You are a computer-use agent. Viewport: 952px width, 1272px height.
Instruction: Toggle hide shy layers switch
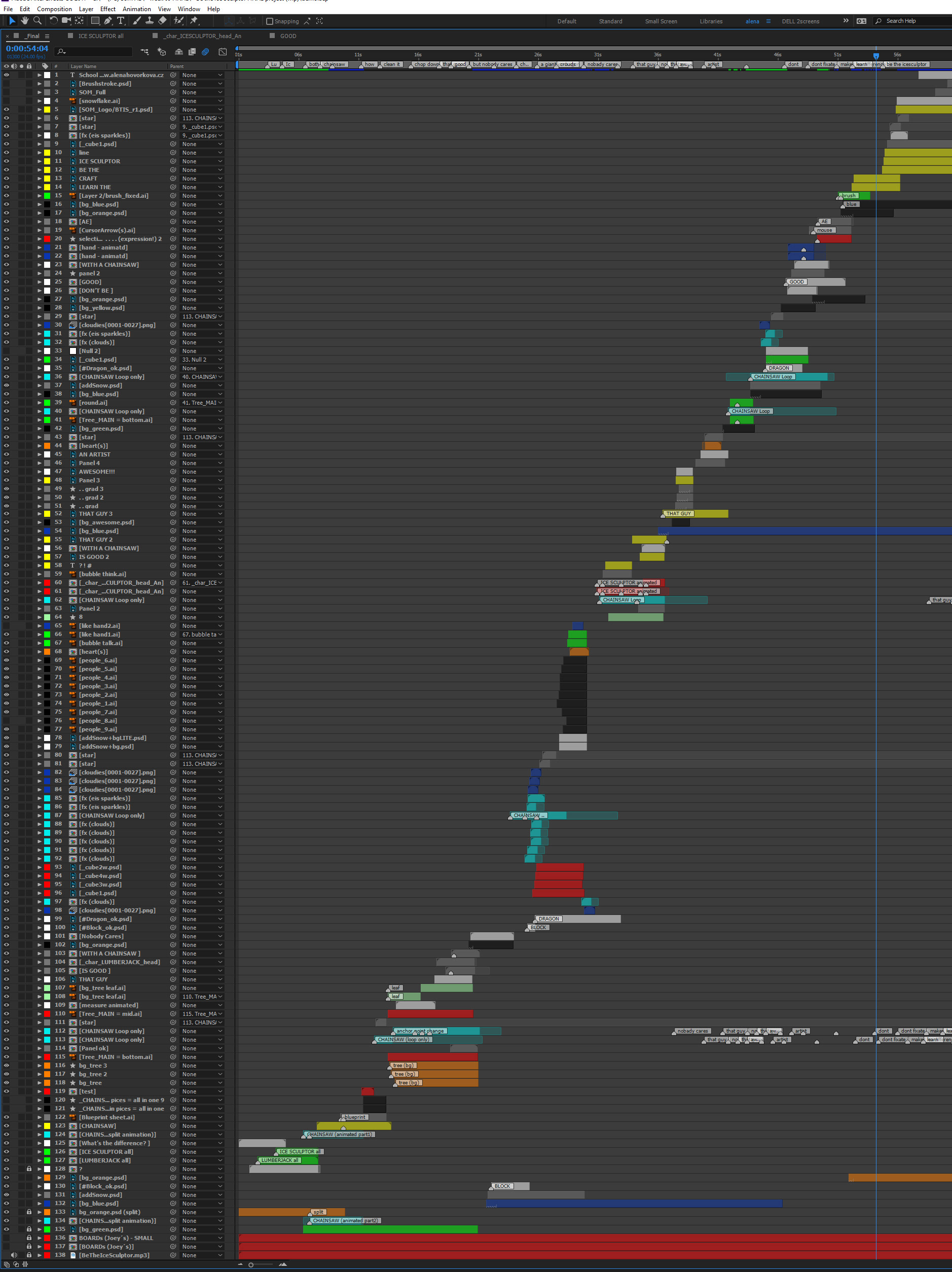(179, 52)
